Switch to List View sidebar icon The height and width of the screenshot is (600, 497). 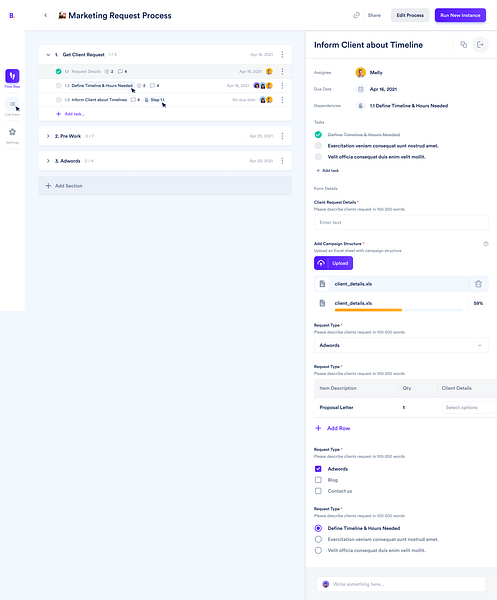[x=12, y=104]
